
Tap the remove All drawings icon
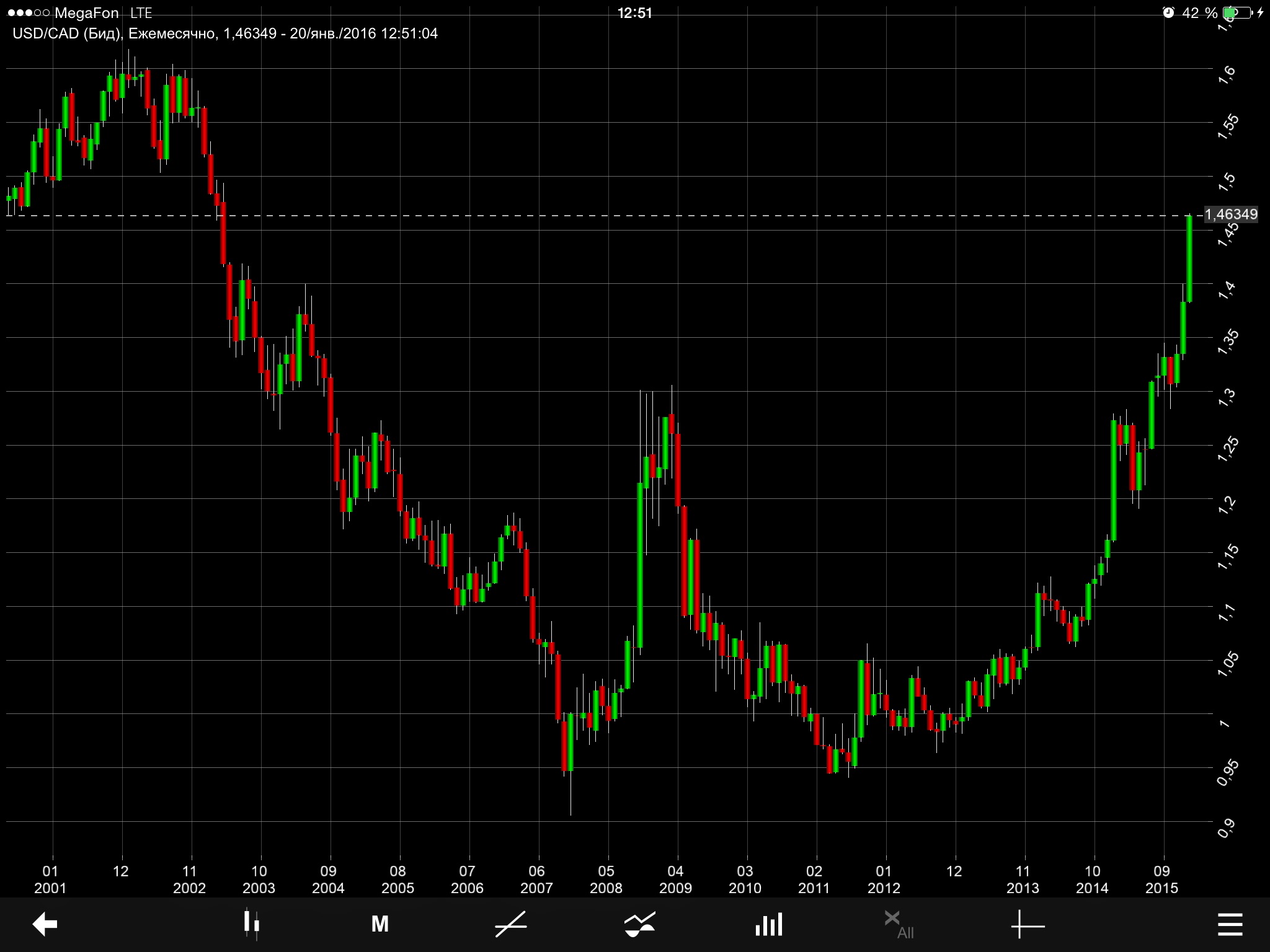point(899,924)
